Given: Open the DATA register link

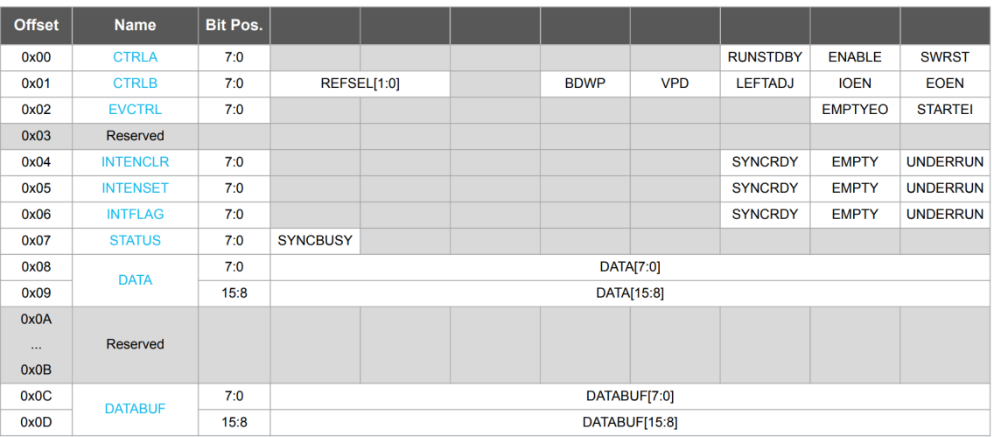Looking at the screenshot, I should pyautogui.click(x=135, y=280).
